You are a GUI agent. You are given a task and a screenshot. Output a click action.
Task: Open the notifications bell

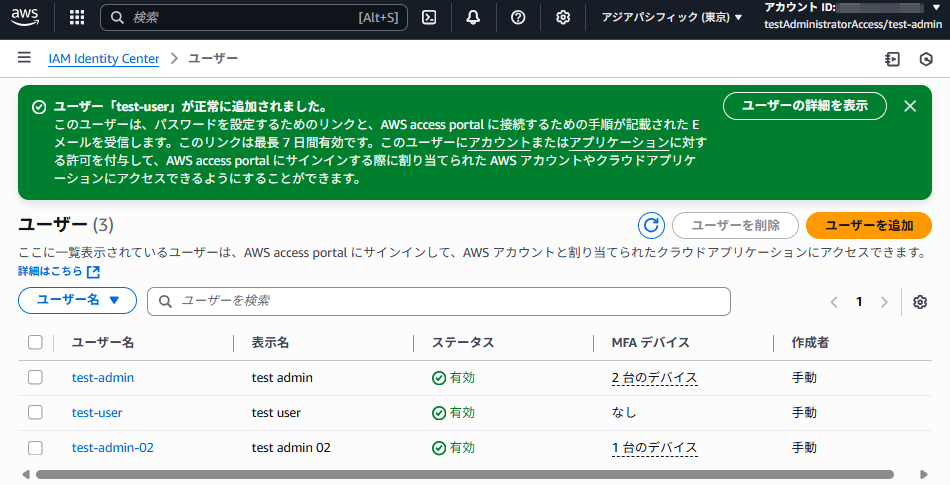pyautogui.click(x=473, y=18)
